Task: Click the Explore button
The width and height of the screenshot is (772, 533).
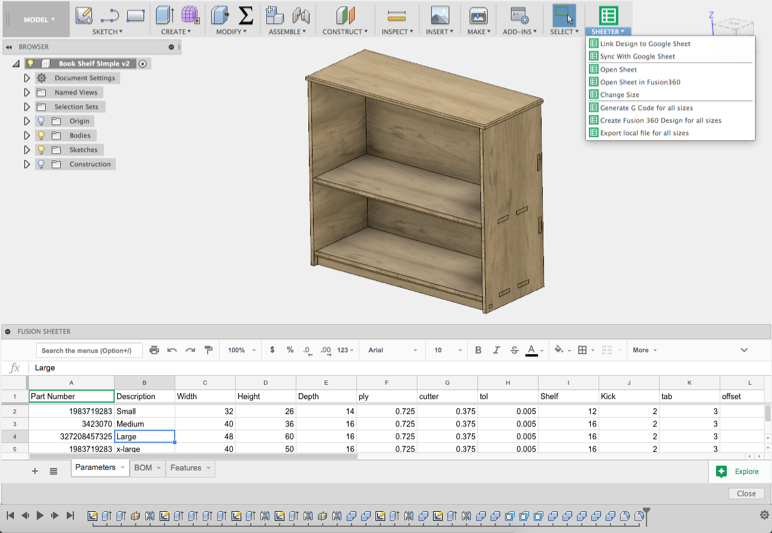Action: click(737, 471)
